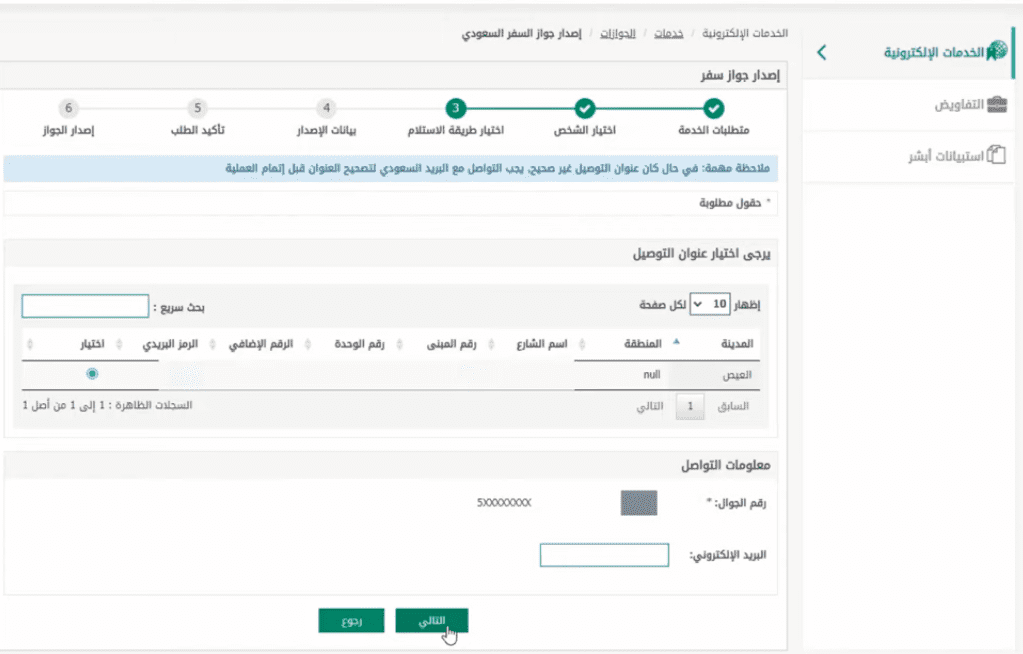This screenshot has width=1023, height=654.
Task: Click the العيص city cell
Action: click(x=737, y=375)
